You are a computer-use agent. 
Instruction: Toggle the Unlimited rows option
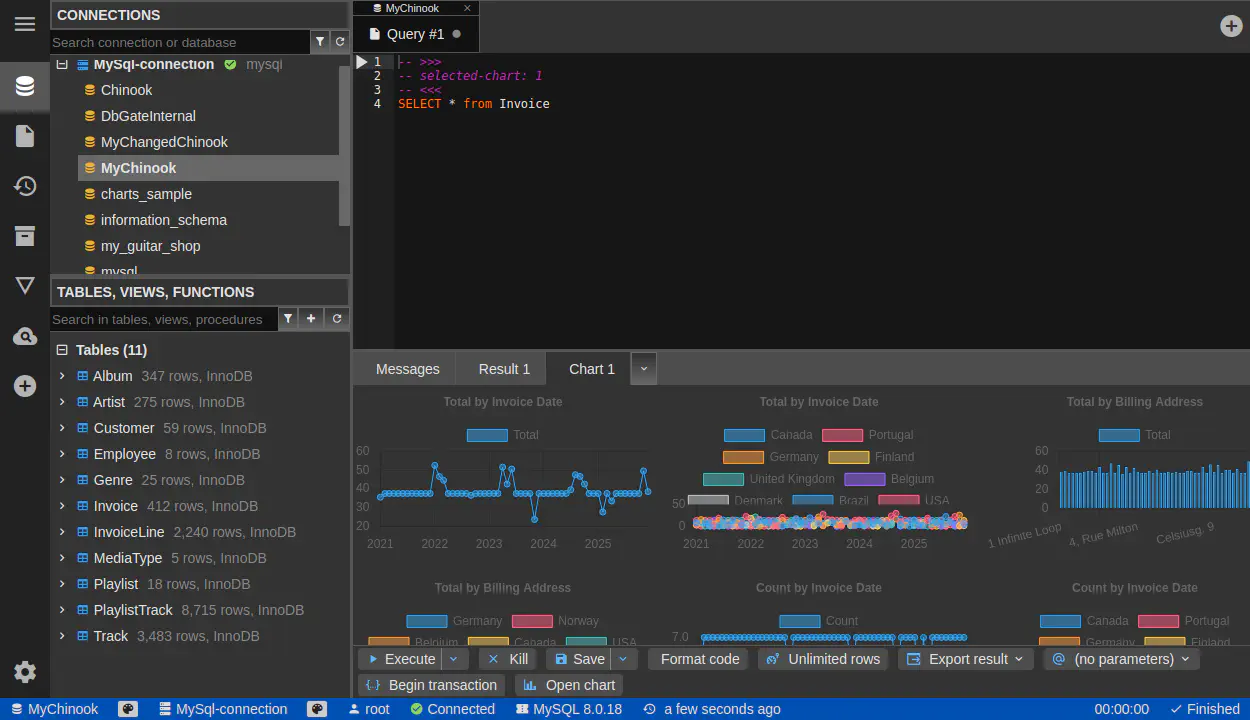[x=823, y=659]
